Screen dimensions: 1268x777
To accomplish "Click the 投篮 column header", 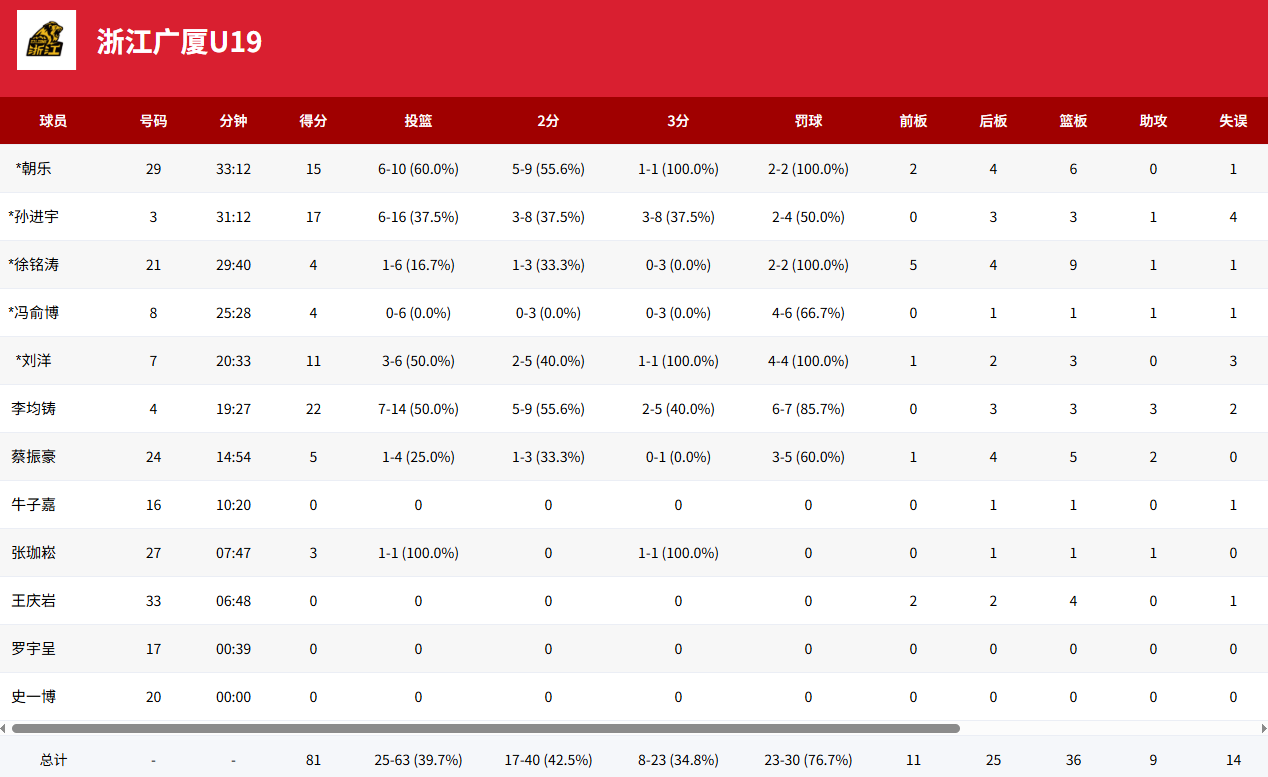I will 418,121.
